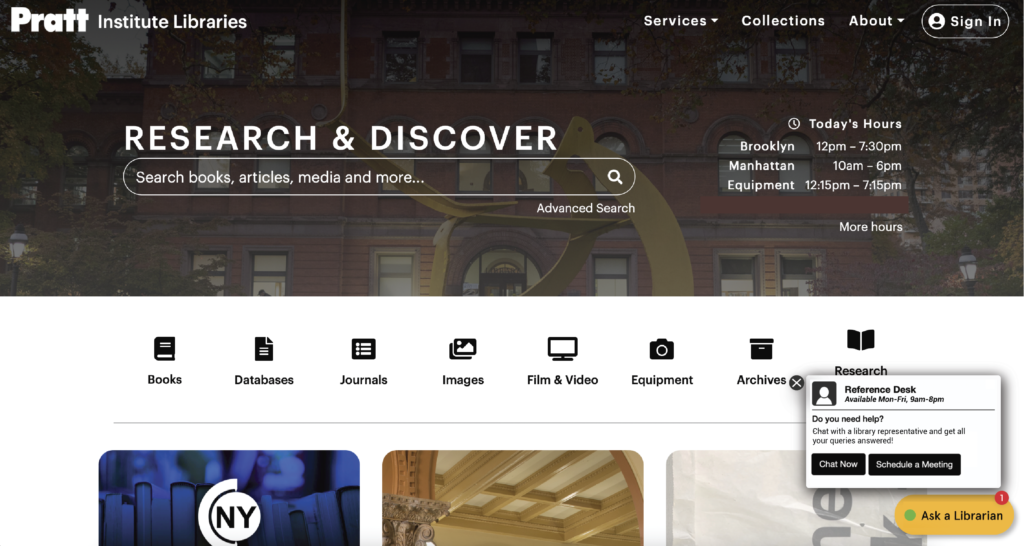Open the NY bookshelf card thumbnail
The width and height of the screenshot is (1024, 546).
pyautogui.click(x=229, y=498)
